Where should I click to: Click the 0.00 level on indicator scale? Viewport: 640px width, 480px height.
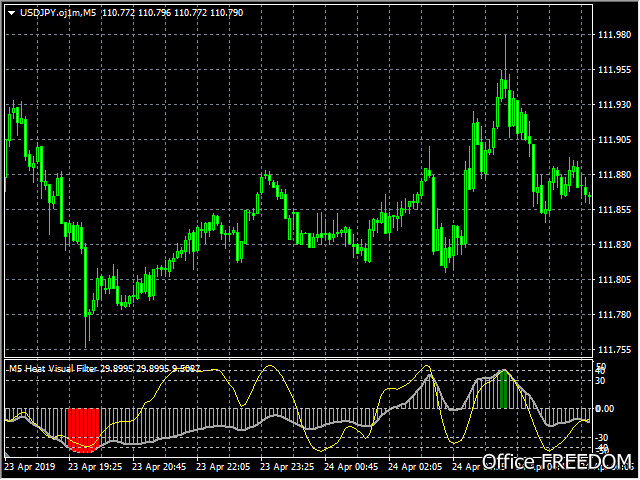[604, 409]
